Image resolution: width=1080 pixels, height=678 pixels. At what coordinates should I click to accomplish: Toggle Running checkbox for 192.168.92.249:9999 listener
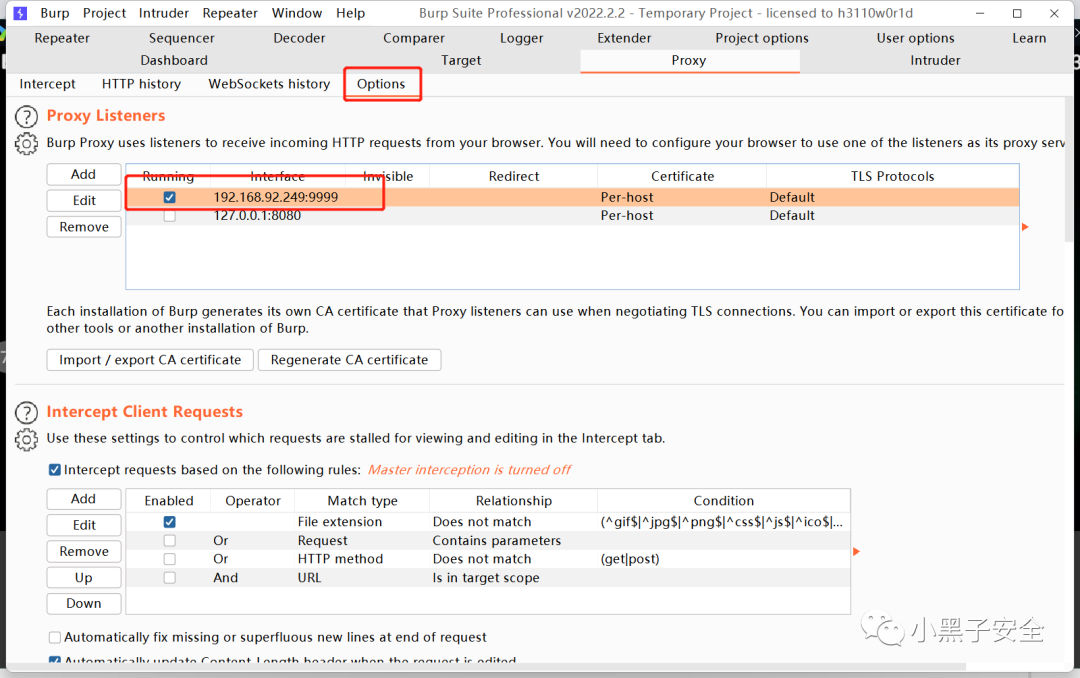pyautogui.click(x=169, y=197)
